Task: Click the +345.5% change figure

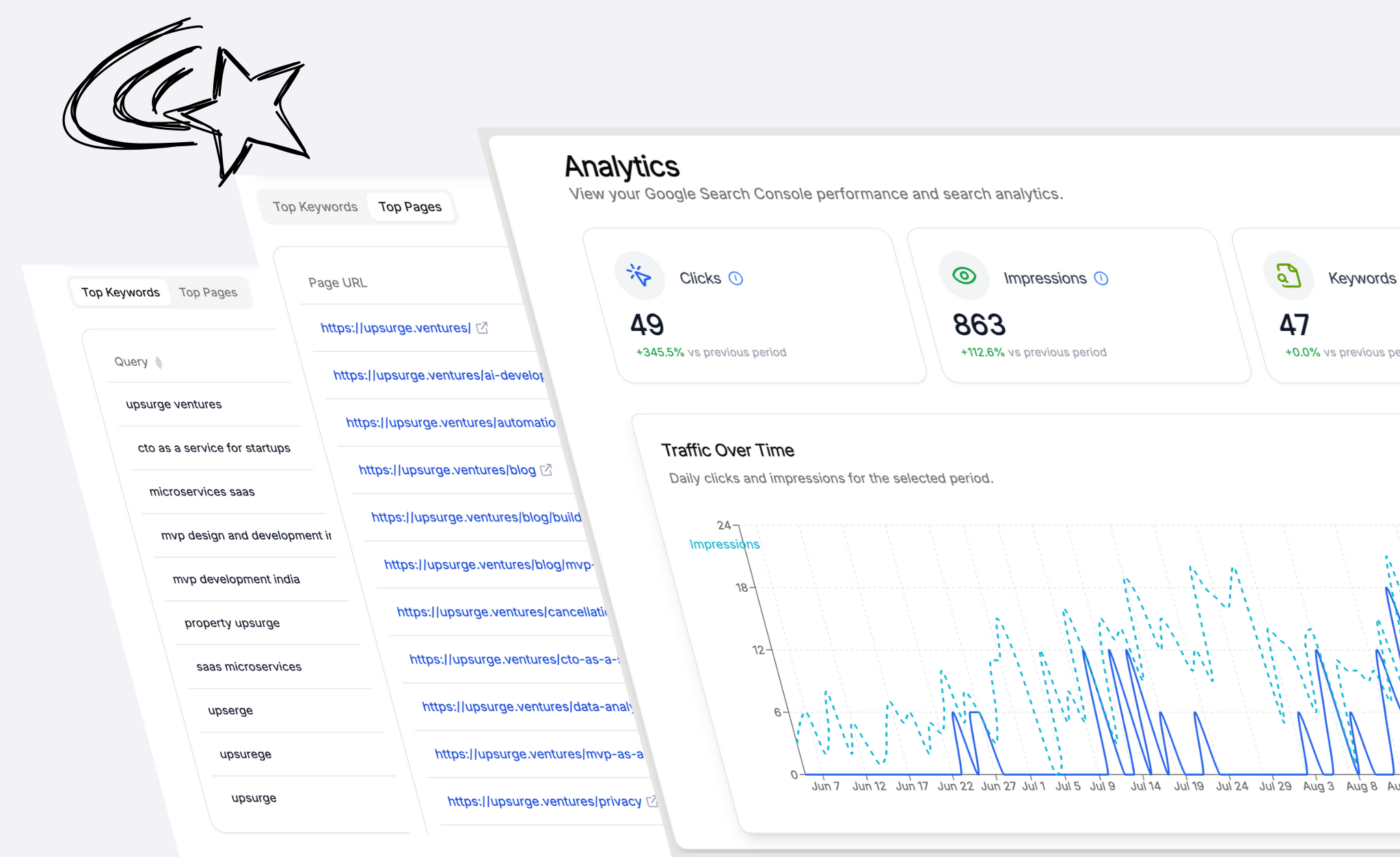Action: (660, 353)
